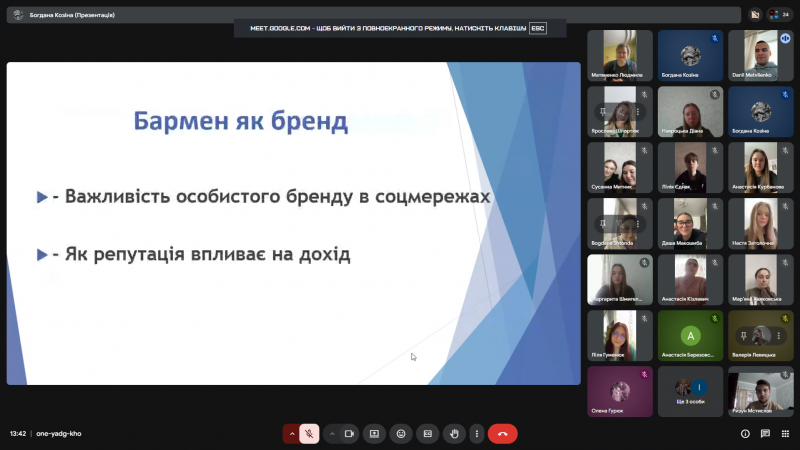Expand audio settings arrow beside microphone
The height and width of the screenshot is (450, 800).
(291, 434)
